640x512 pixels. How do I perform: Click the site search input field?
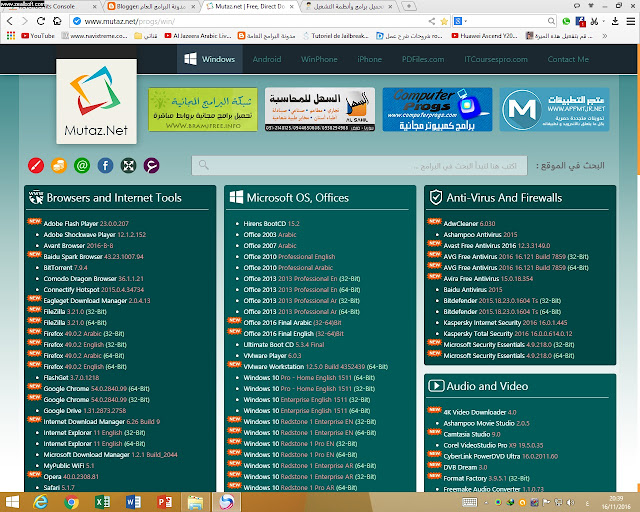click(x=359, y=165)
